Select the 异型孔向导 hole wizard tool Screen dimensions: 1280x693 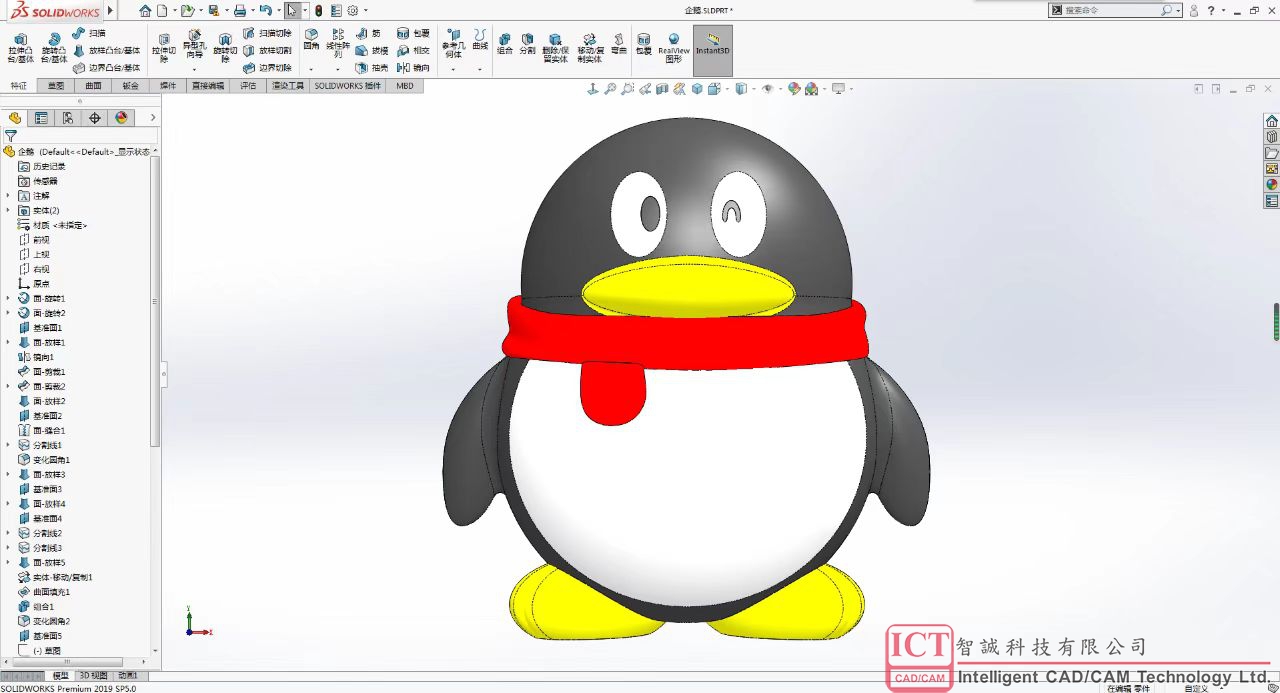[194, 45]
